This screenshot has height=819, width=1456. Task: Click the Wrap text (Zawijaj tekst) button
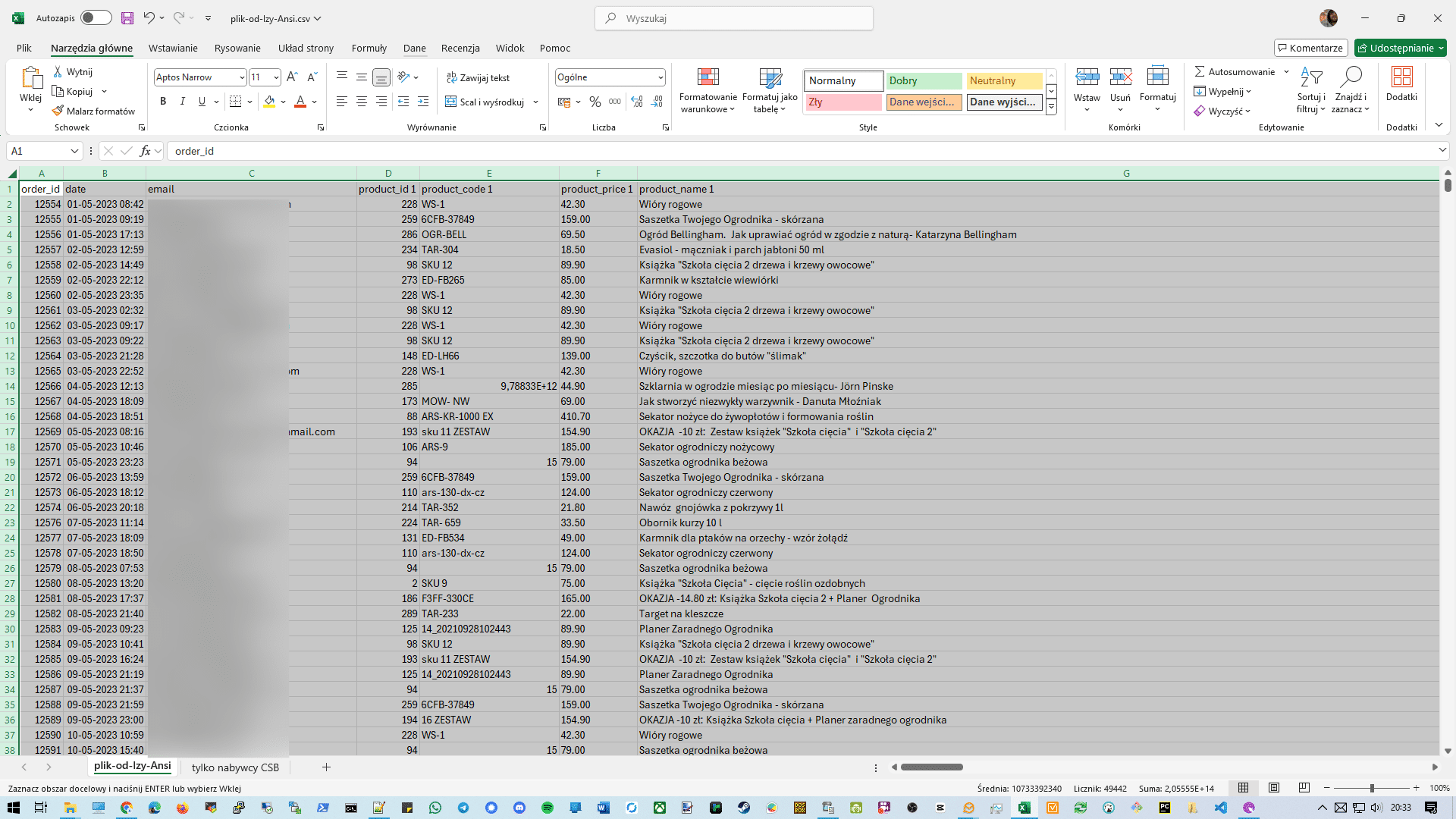click(478, 77)
